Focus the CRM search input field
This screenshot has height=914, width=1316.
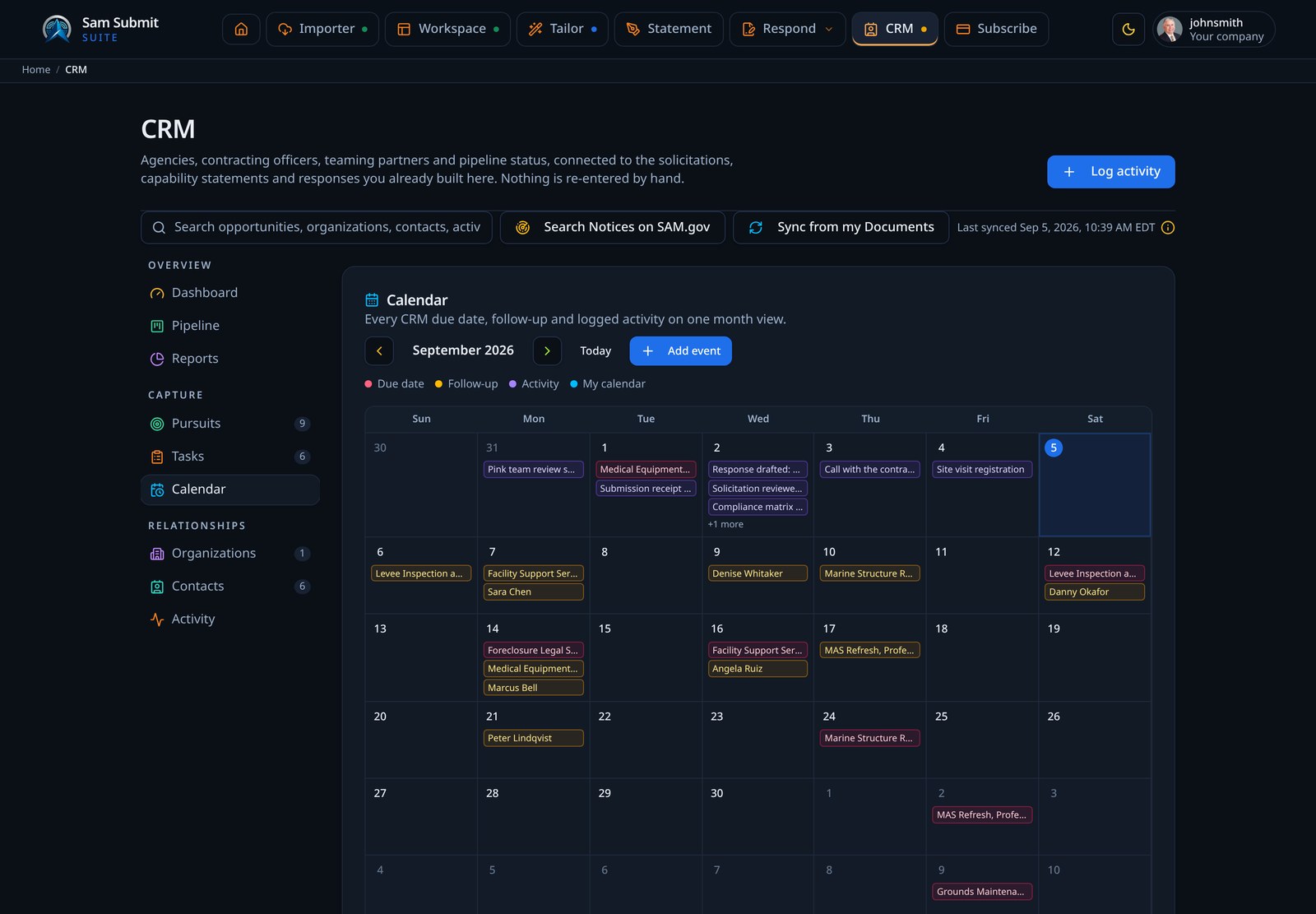(317, 228)
